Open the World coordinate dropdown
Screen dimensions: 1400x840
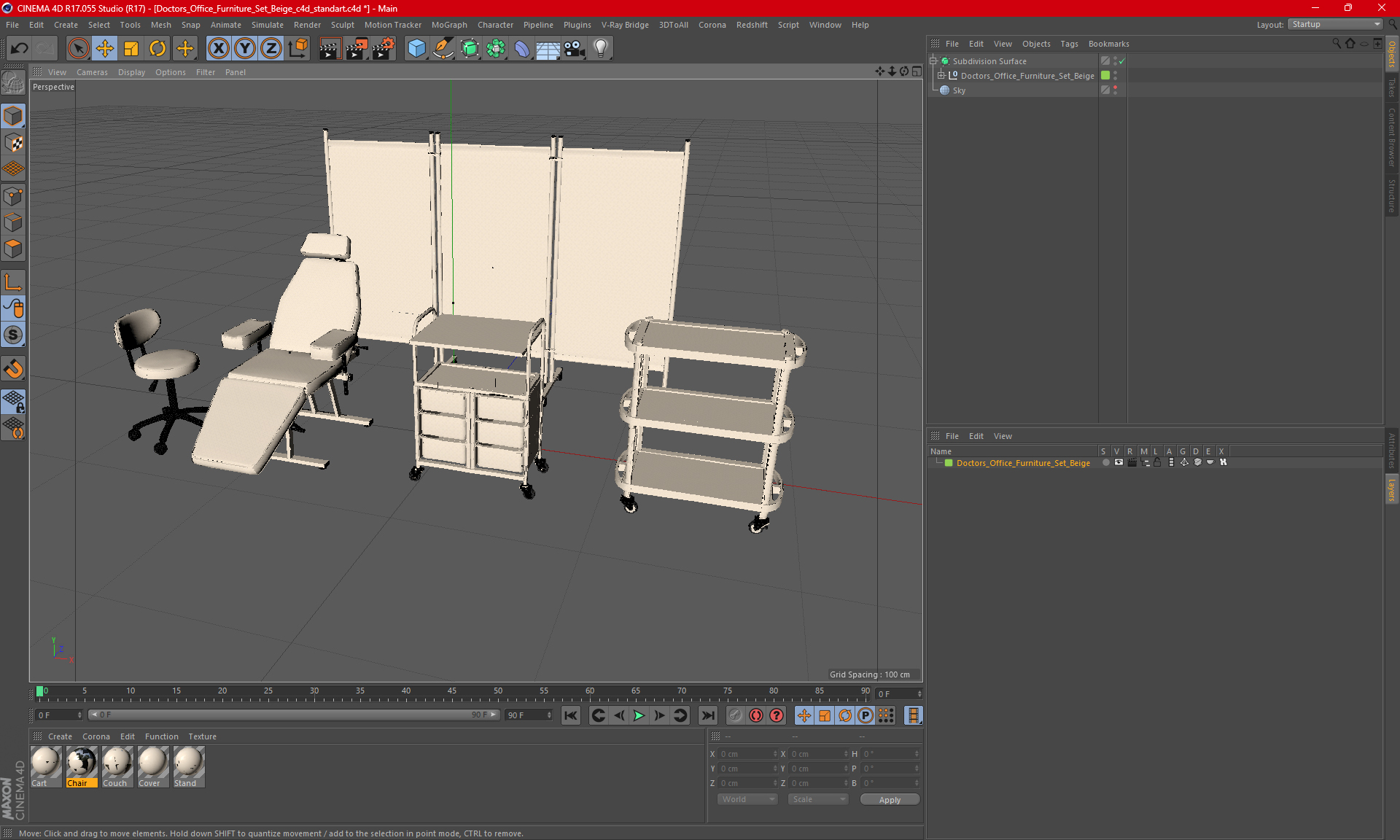(748, 799)
